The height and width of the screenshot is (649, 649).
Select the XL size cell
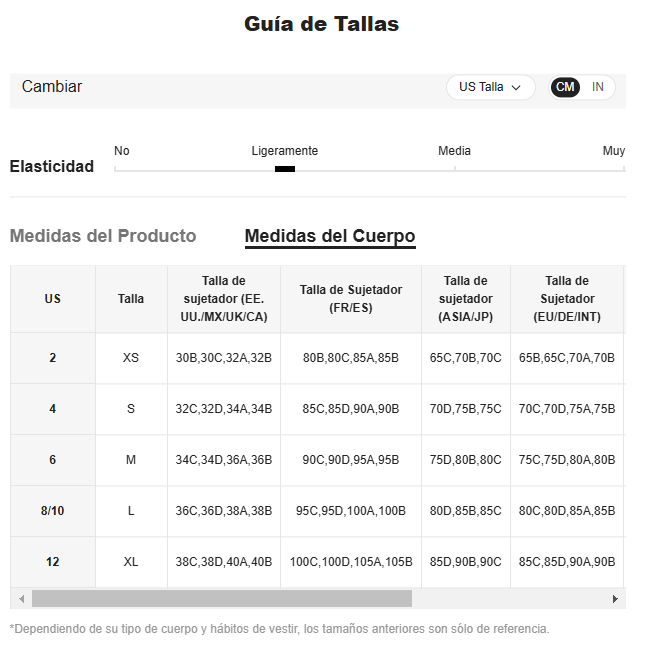(131, 562)
